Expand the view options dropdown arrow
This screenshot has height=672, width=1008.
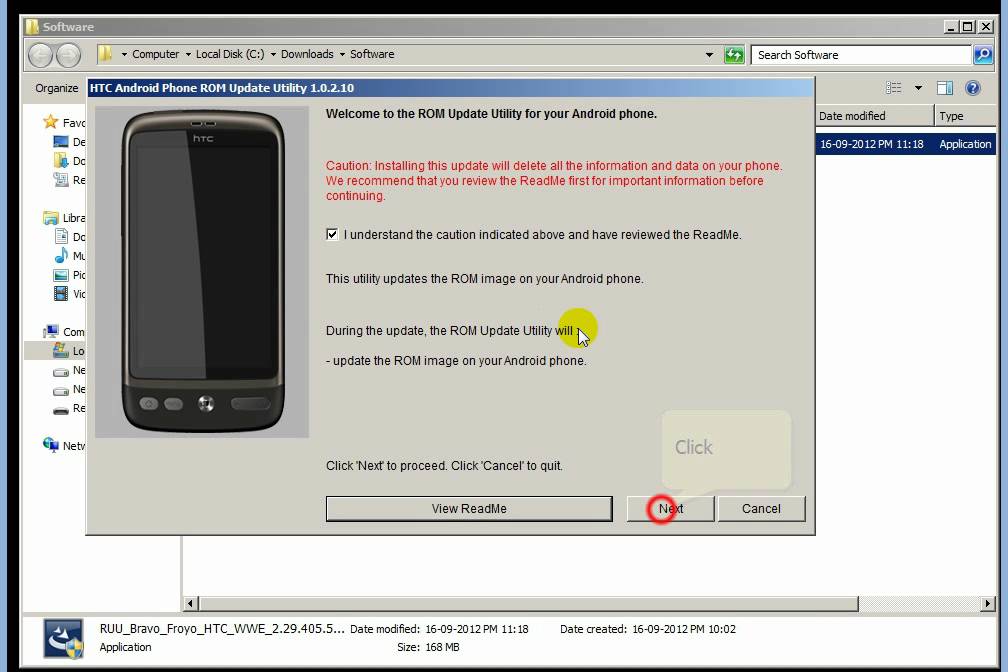[919, 88]
